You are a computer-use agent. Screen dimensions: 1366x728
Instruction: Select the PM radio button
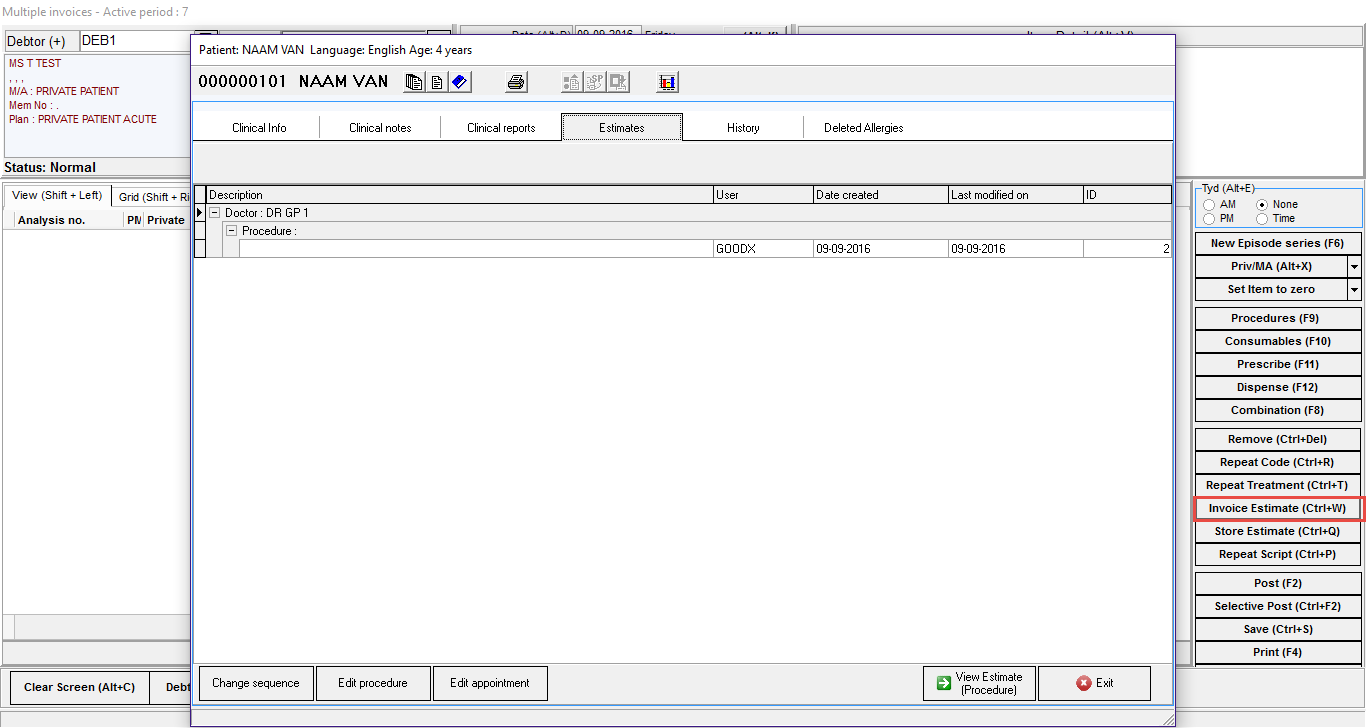click(x=1209, y=219)
